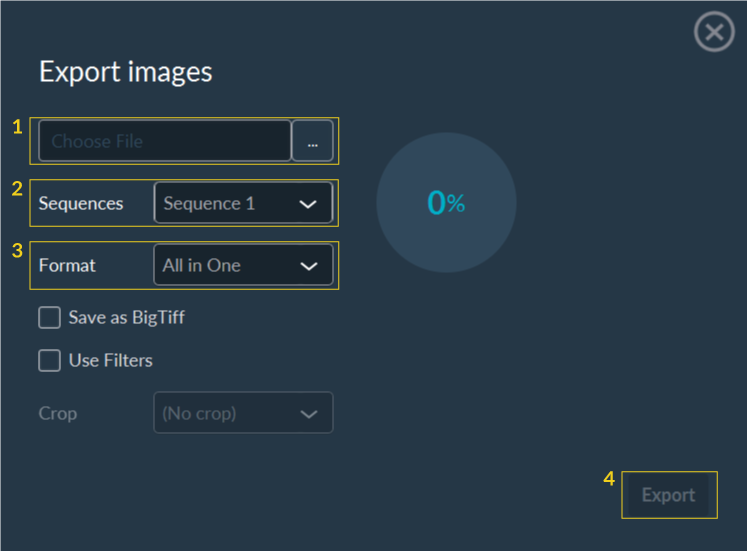Close the Export images dialog
This screenshot has height=551, width=747.
tap(714, 32)
